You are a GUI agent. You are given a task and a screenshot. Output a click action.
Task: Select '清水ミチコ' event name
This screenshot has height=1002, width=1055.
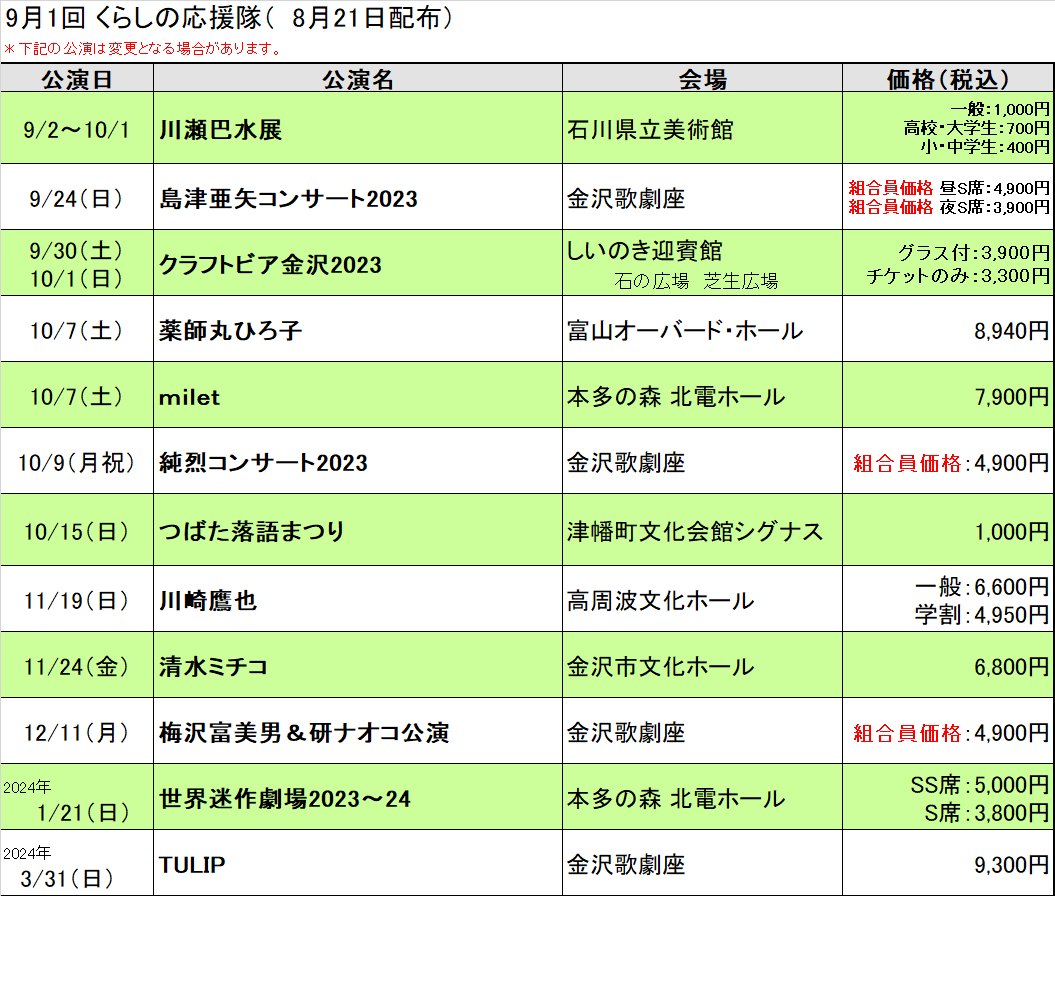[213, 666]
